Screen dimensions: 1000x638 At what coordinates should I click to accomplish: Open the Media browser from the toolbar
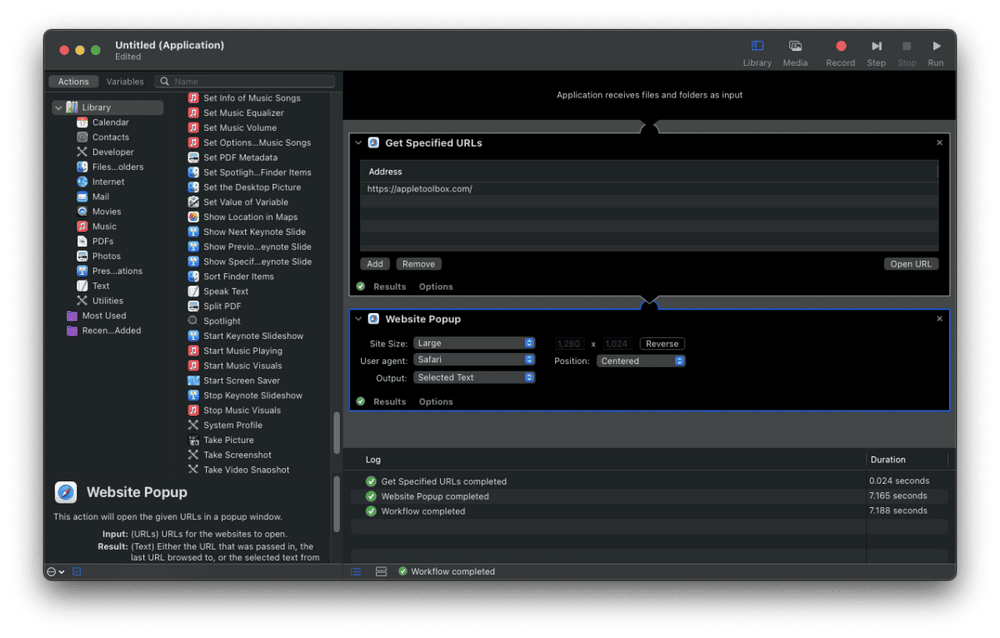coord(795,46)
